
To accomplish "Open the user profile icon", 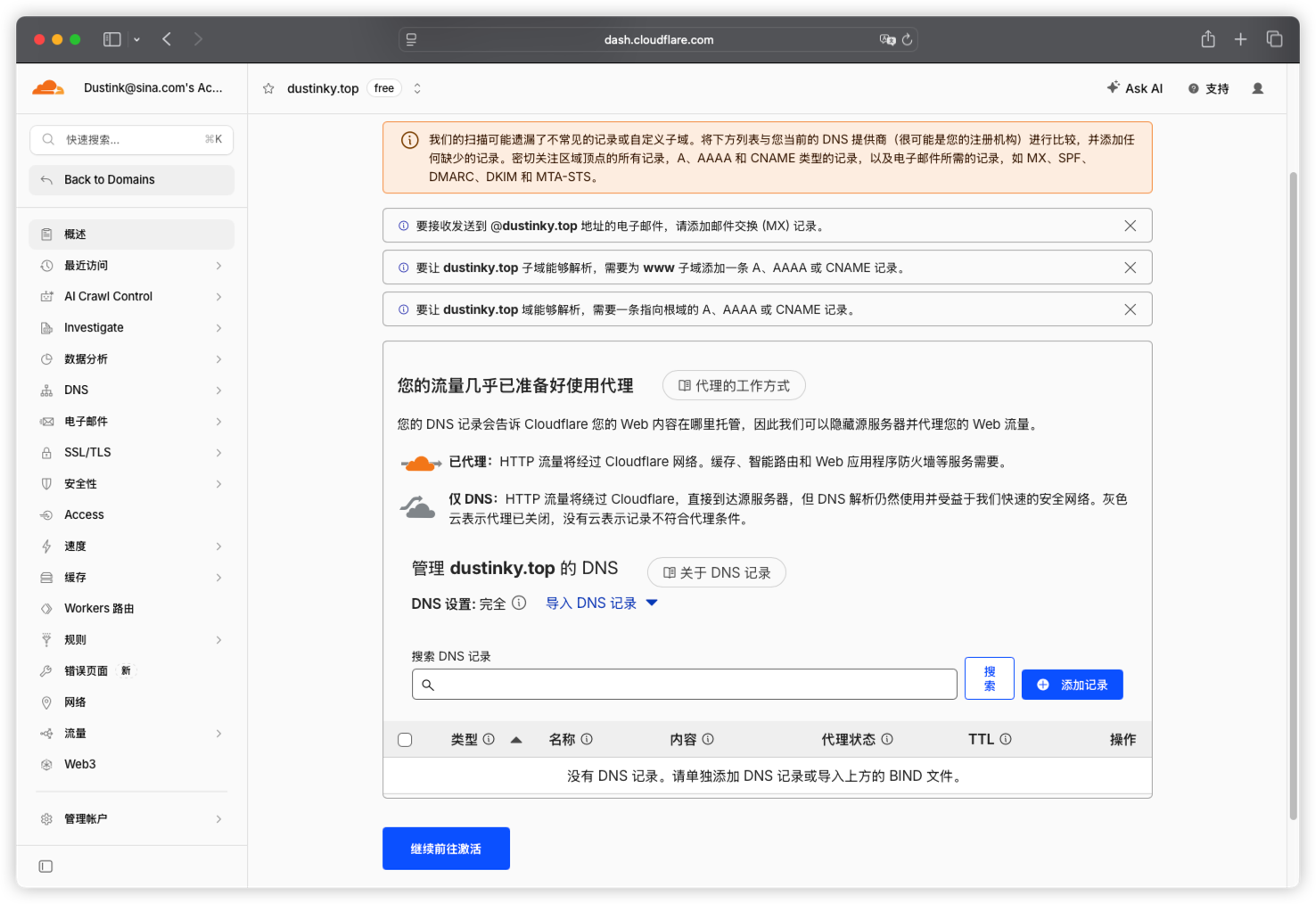I will click(1257, 88).
